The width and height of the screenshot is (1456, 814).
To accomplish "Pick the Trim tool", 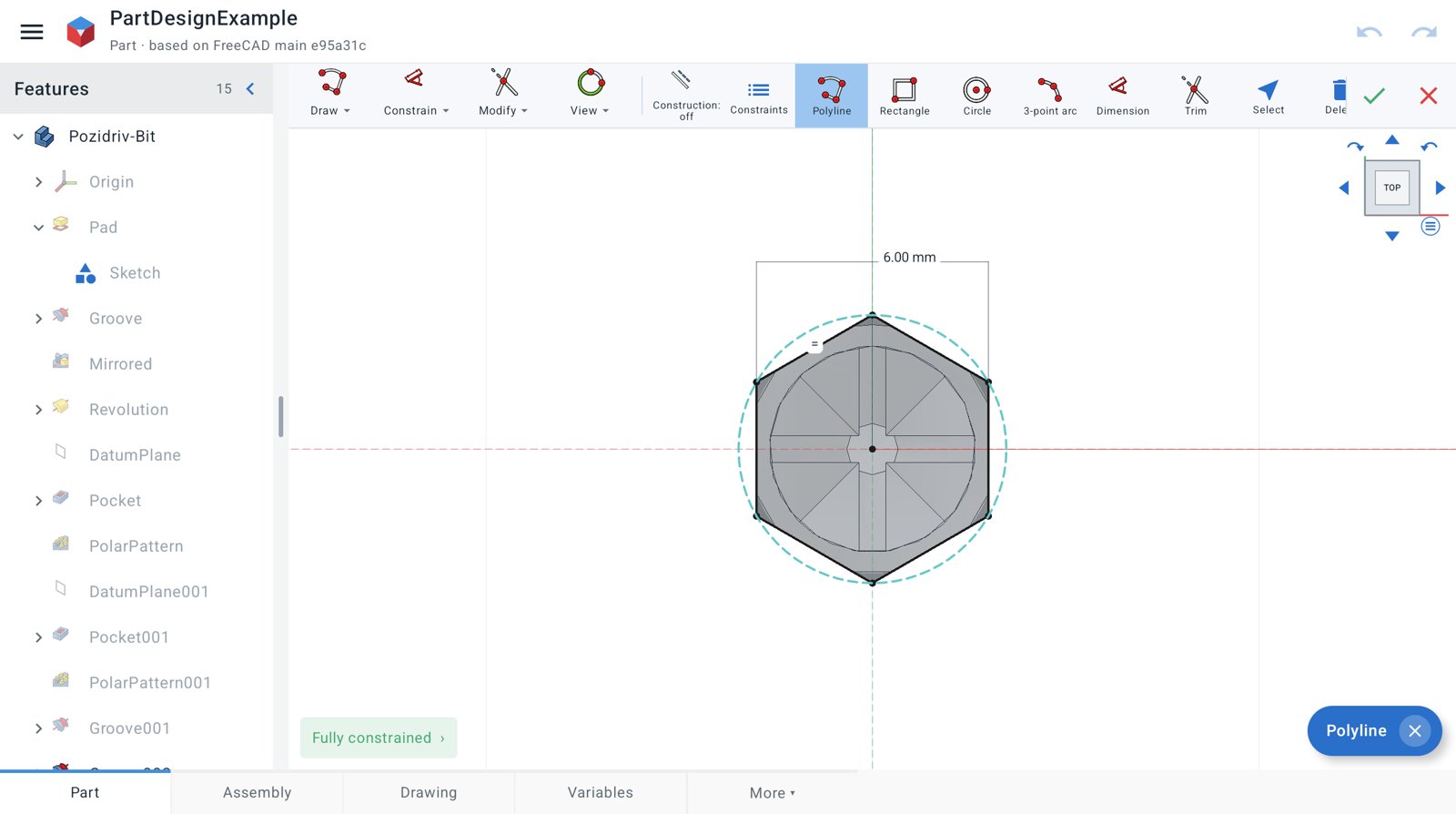I will pyautogui.click(x=1195, y=96).
